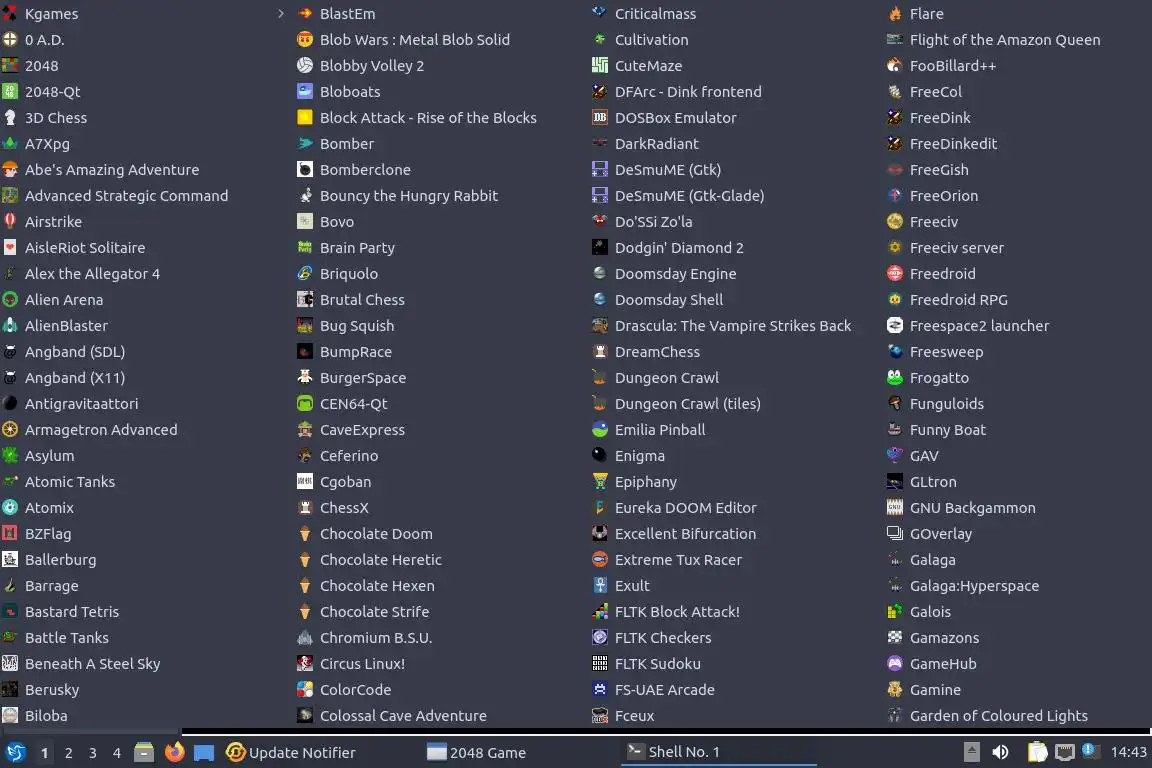Click the Armagetron Advanced icon

pos(10,430)
